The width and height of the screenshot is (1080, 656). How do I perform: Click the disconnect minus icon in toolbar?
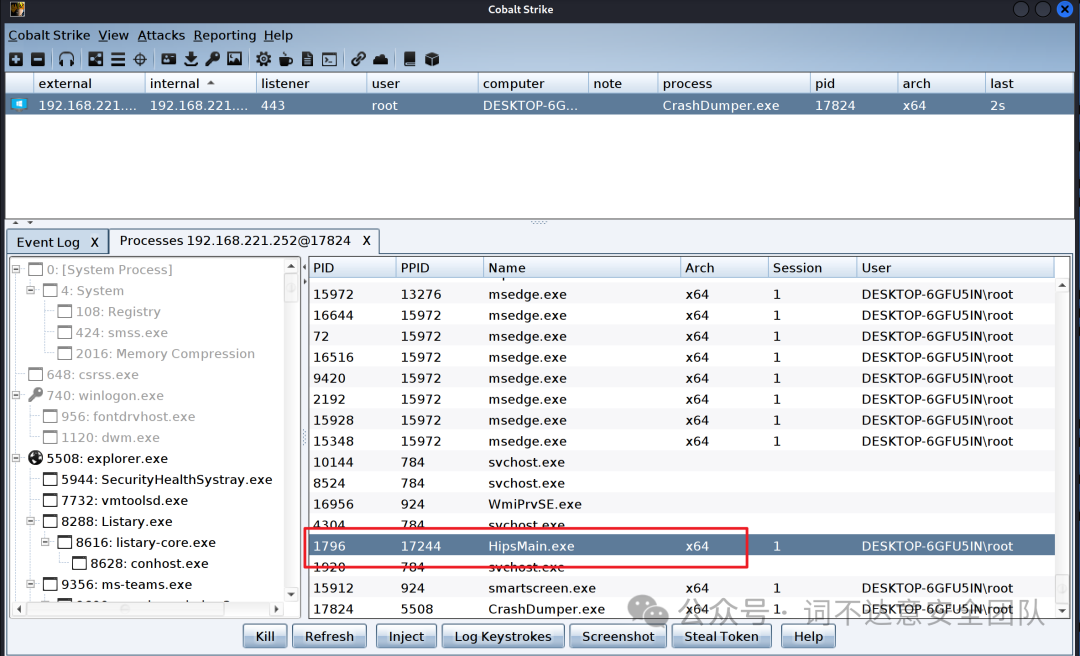pos(38,60)
